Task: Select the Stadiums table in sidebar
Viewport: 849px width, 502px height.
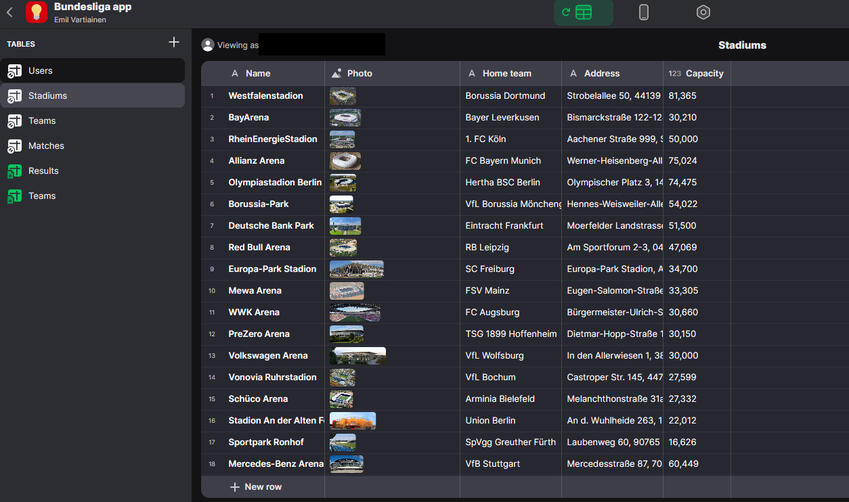Action: 93,96
